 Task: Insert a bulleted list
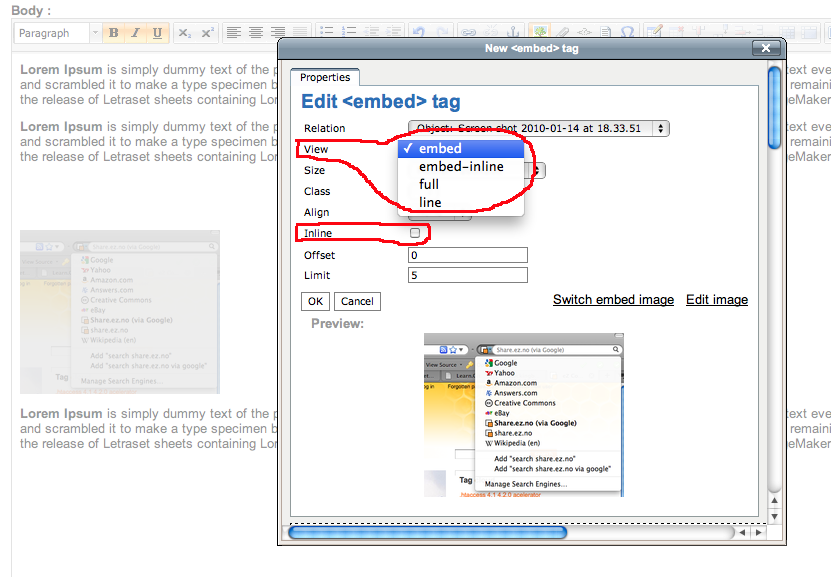(325, 33)
